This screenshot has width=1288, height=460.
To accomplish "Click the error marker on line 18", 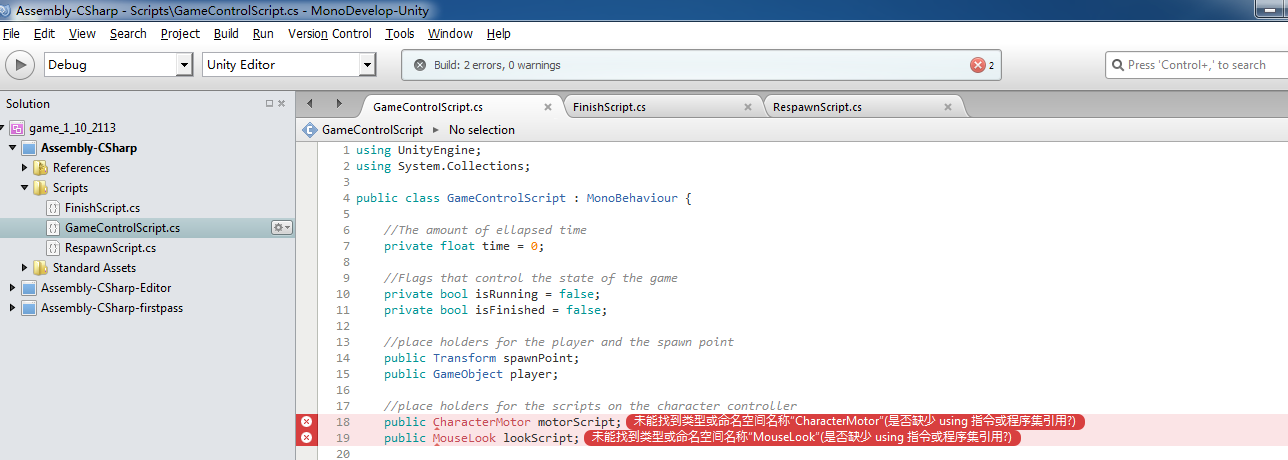I will (x=307, y=422).
